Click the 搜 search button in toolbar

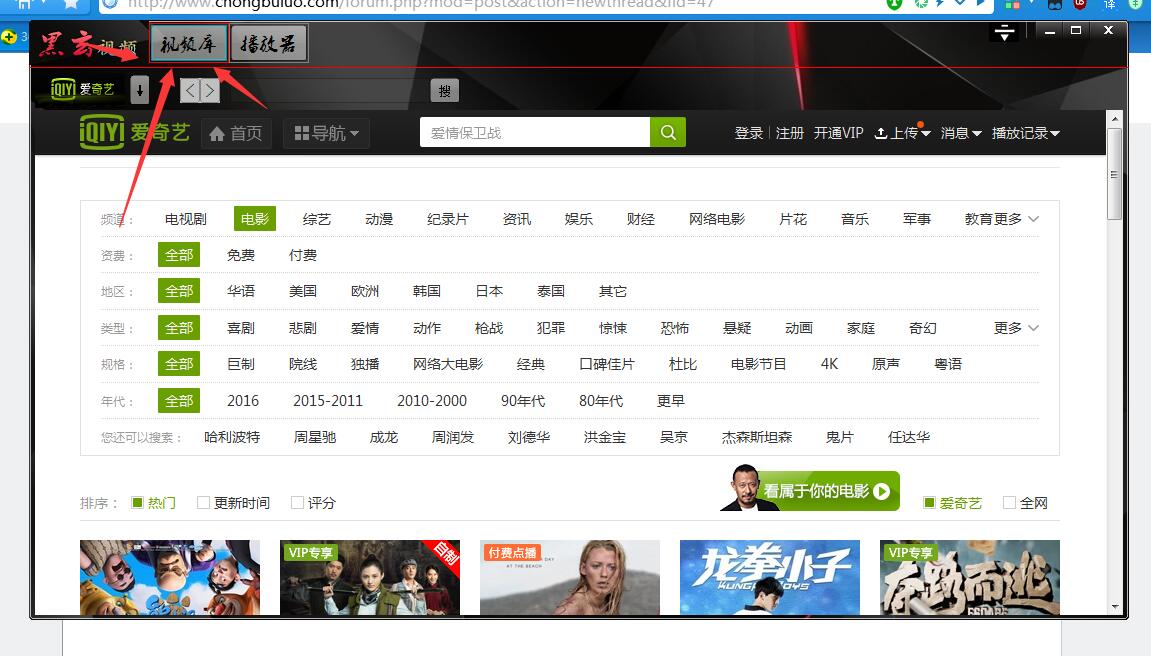(x=444, y=91)
